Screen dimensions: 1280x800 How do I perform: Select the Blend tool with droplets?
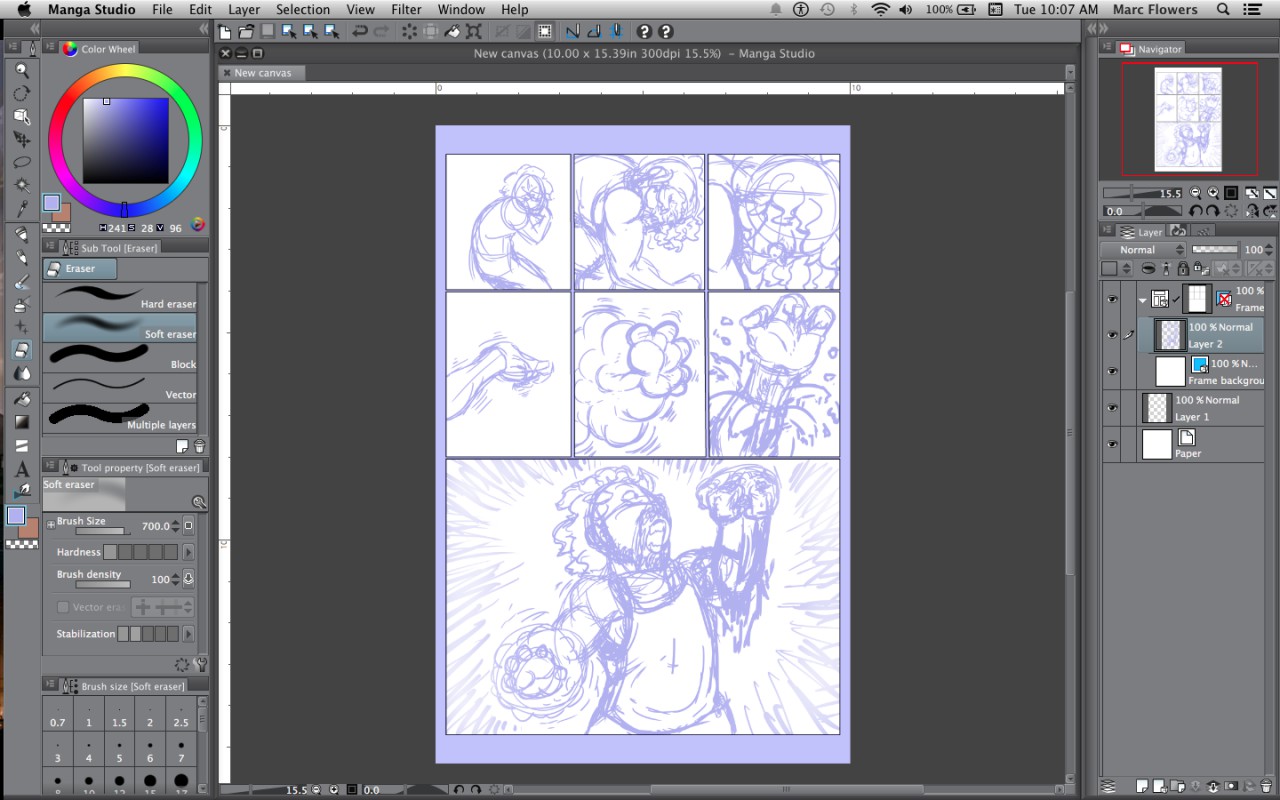point(21,373)
